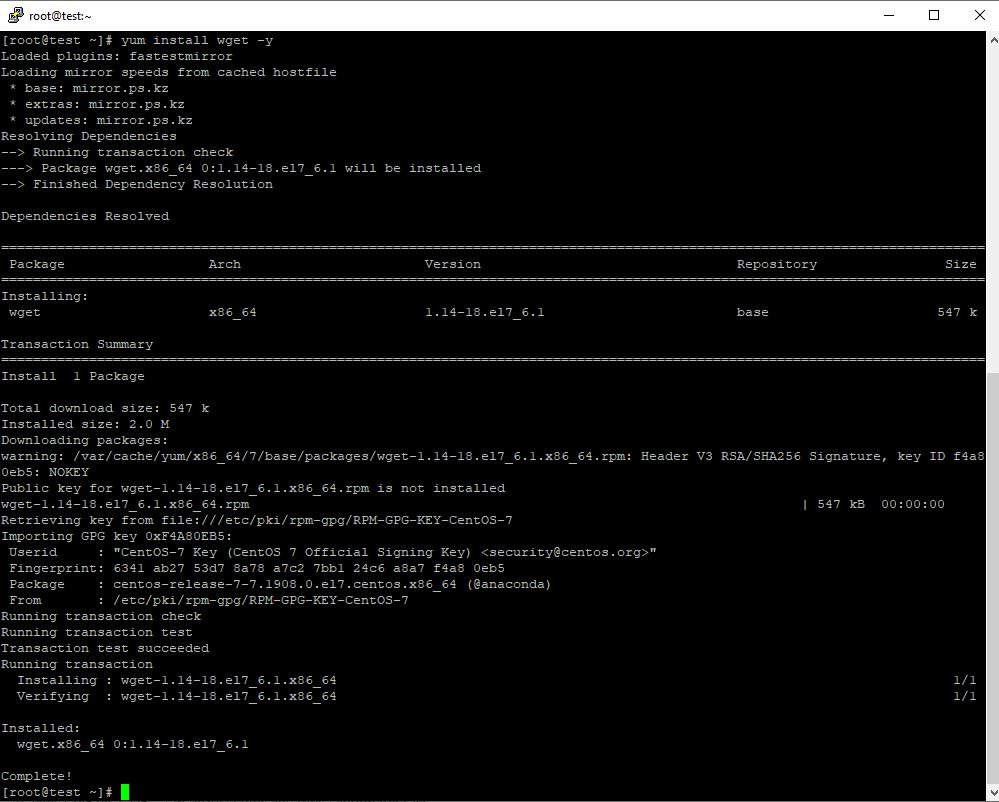Minimize the root@test terminal window
The image size is (999, 802).
889,15
